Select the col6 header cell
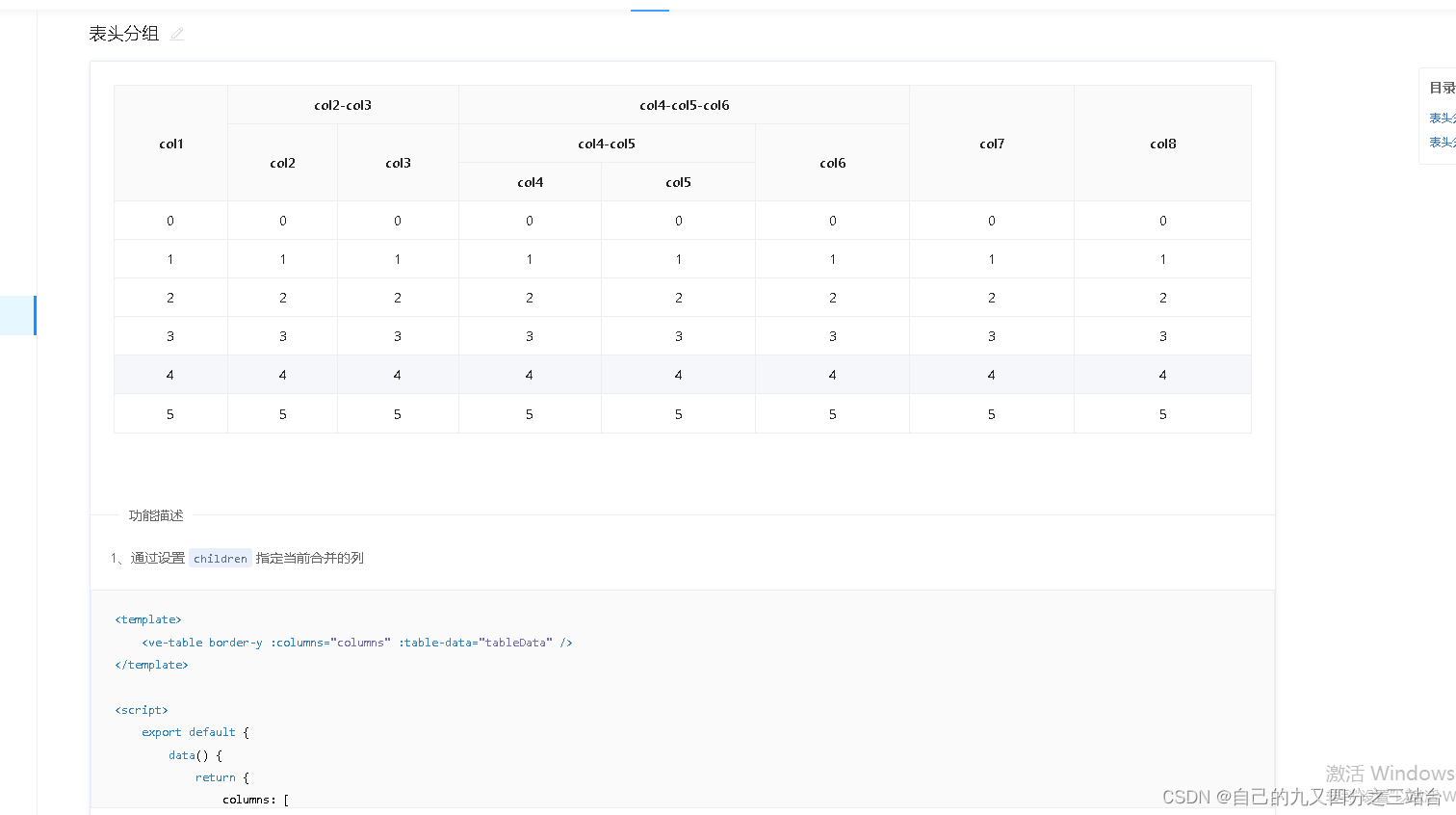 click(x=833, y=163)
